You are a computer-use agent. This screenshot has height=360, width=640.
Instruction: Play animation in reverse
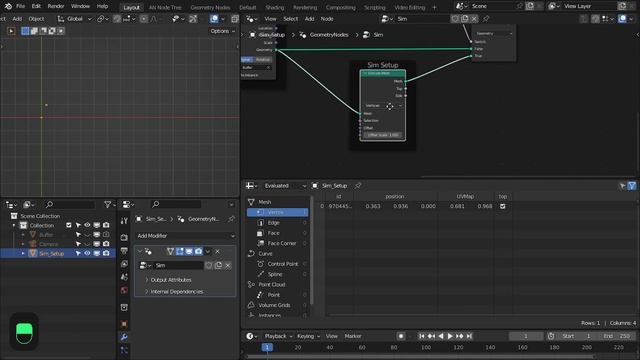(x=441, y=336)
